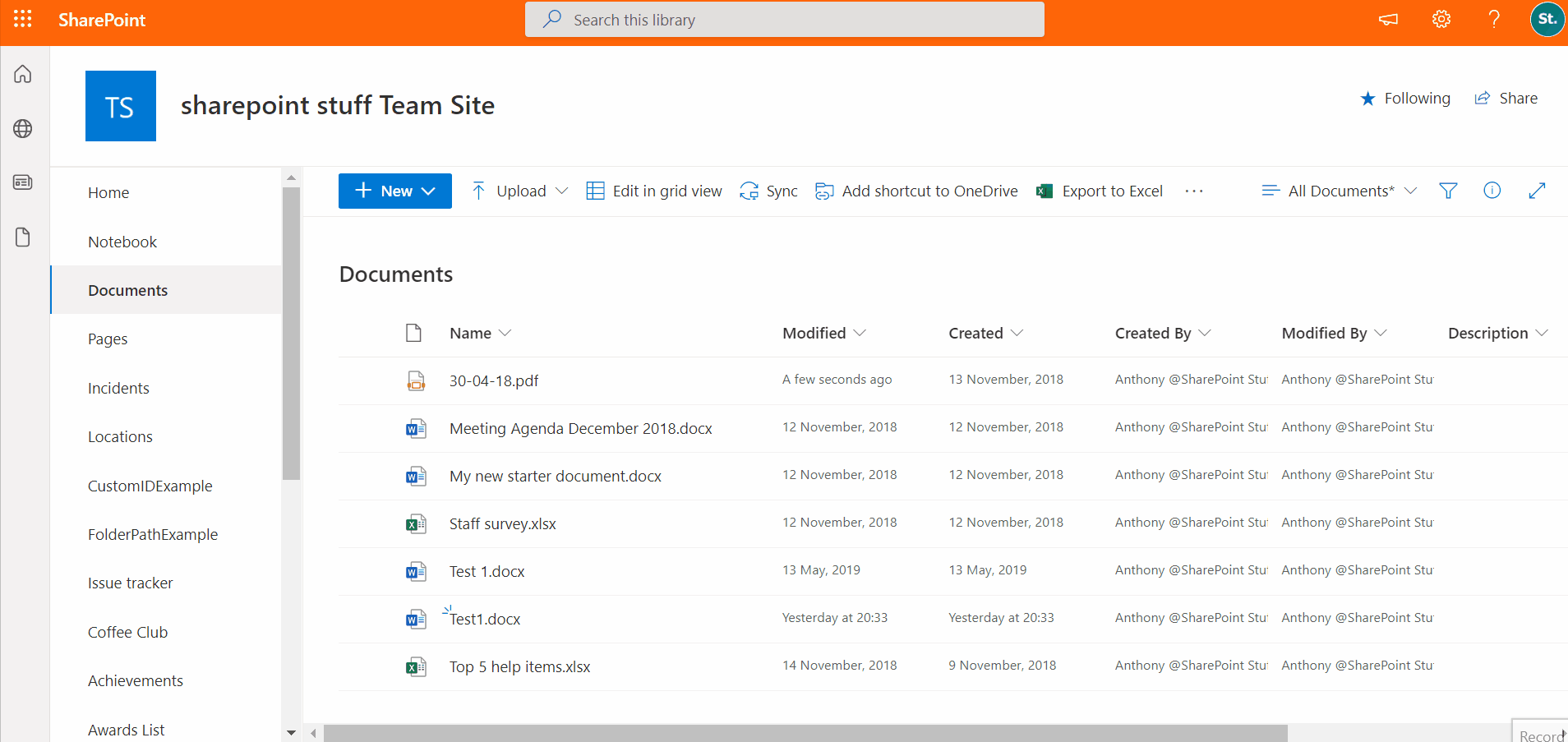
Task: Navigate to the Issue tracker page
Action: [130, 583]
